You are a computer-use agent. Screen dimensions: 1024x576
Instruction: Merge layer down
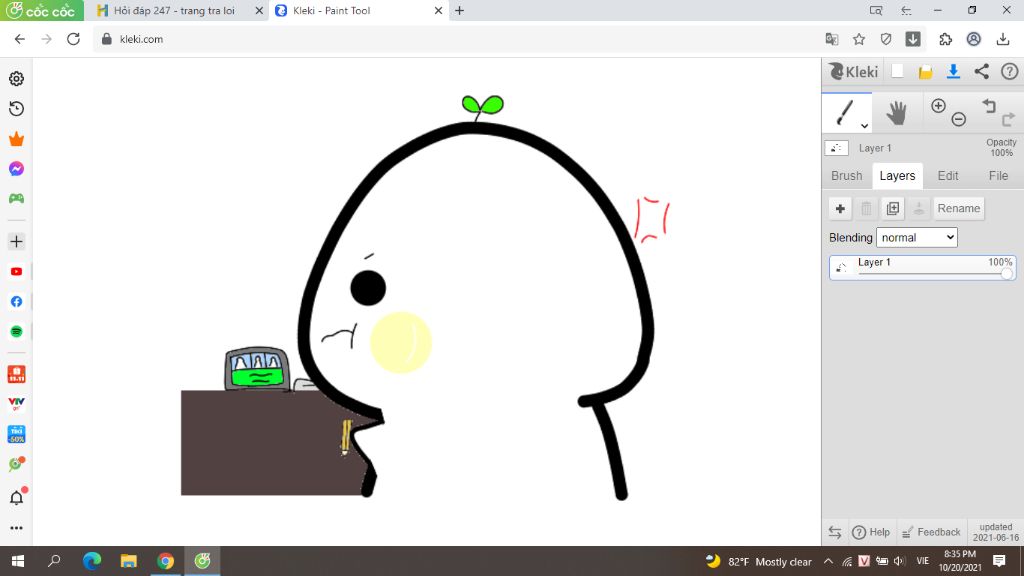point(919,208)
